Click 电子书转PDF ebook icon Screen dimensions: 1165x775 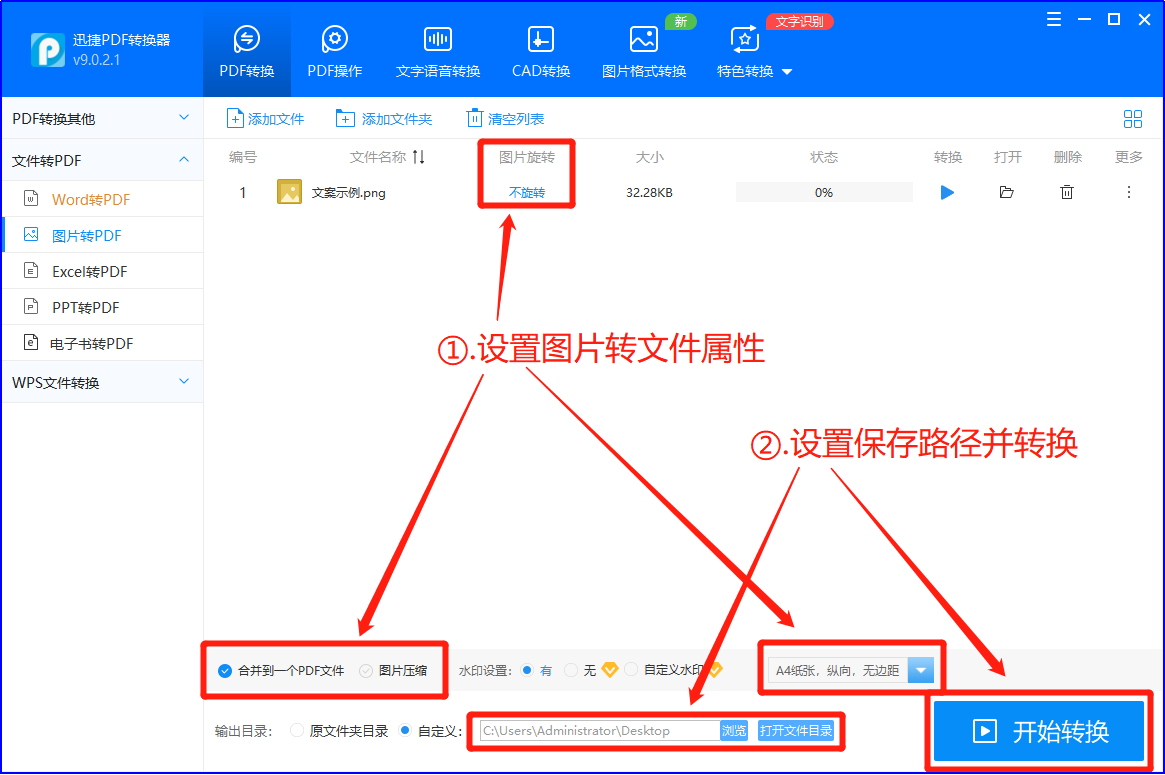point(31,343)
